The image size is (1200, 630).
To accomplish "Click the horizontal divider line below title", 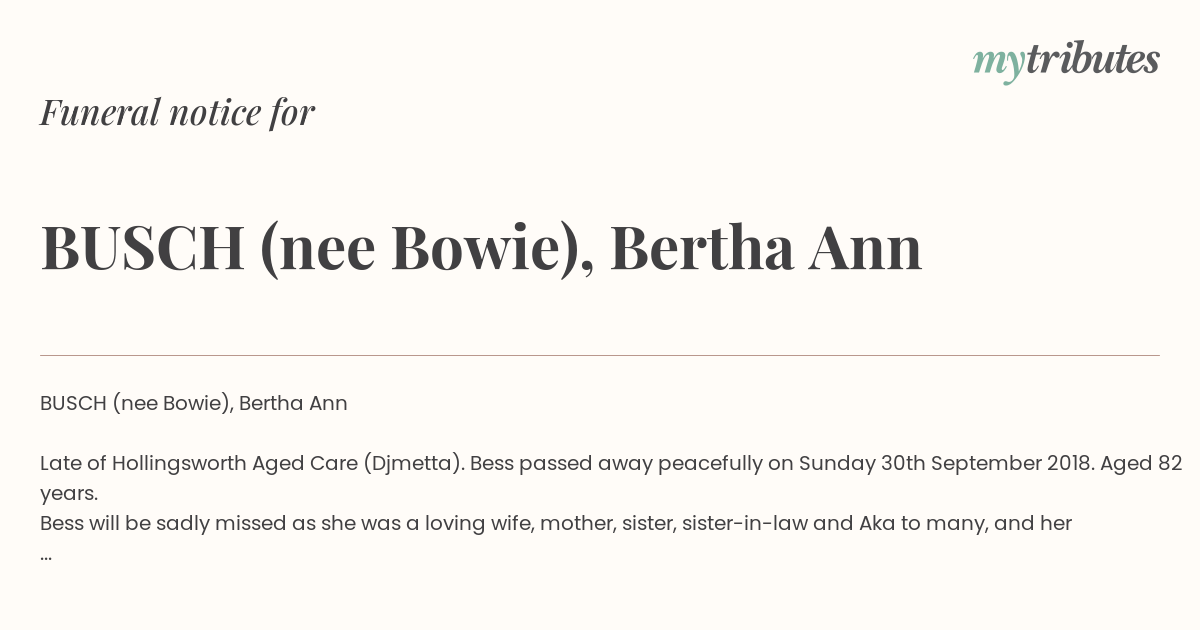I will click(600, 355).
